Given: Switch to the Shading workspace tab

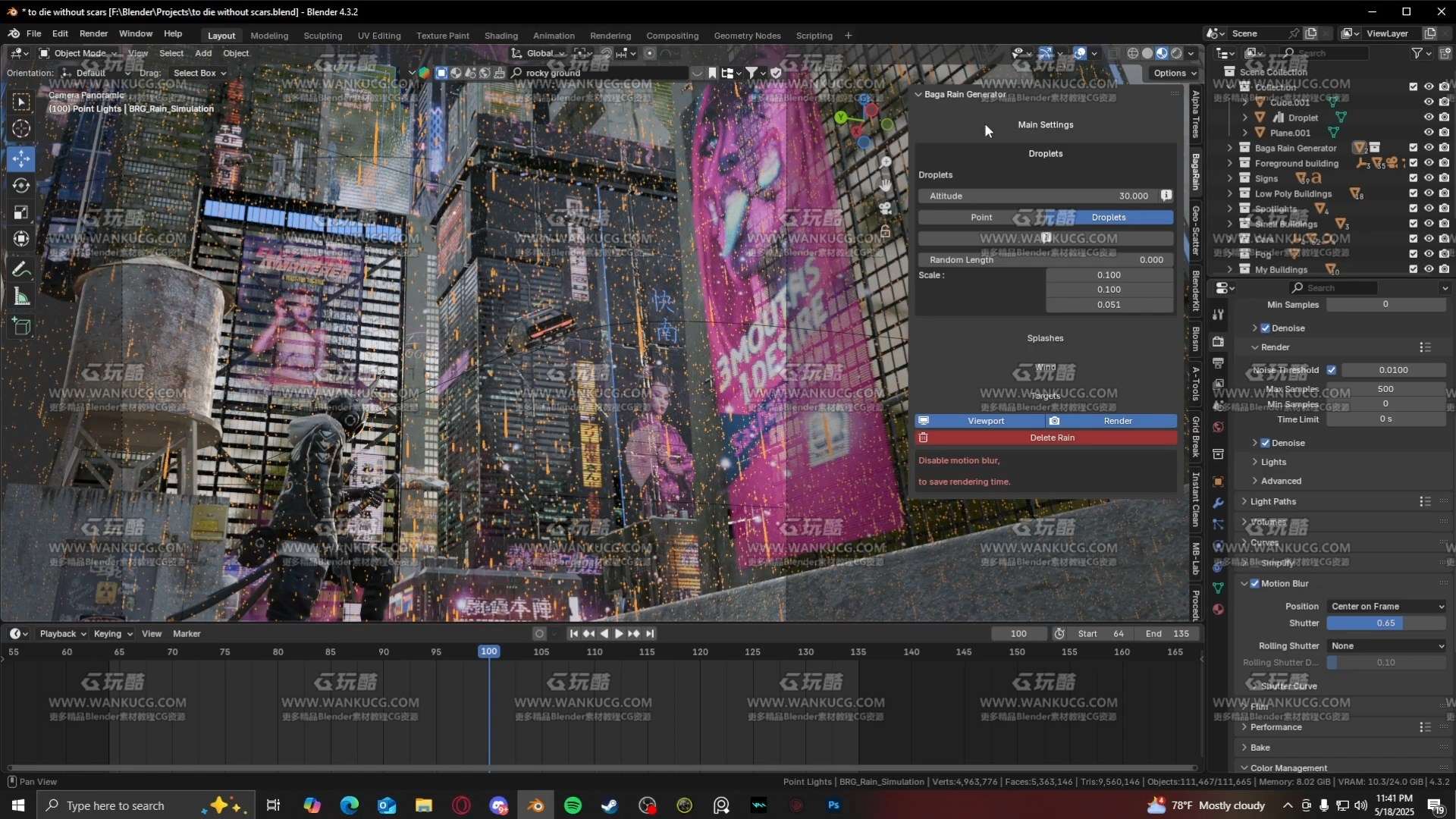Looking at the screenshot, I should 500,36.
